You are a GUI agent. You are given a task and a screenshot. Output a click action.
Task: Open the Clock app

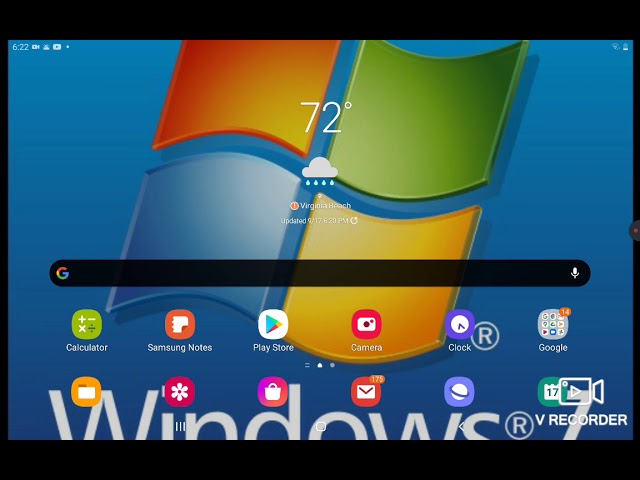click(x=460, y=324)
